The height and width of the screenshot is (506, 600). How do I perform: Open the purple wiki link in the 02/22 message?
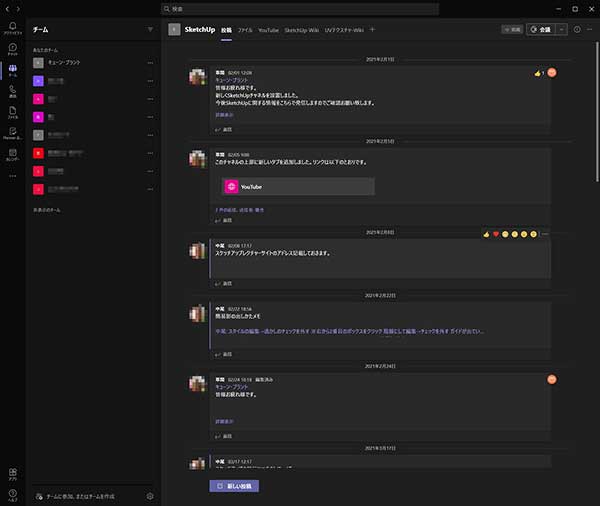tap(349, 331)
